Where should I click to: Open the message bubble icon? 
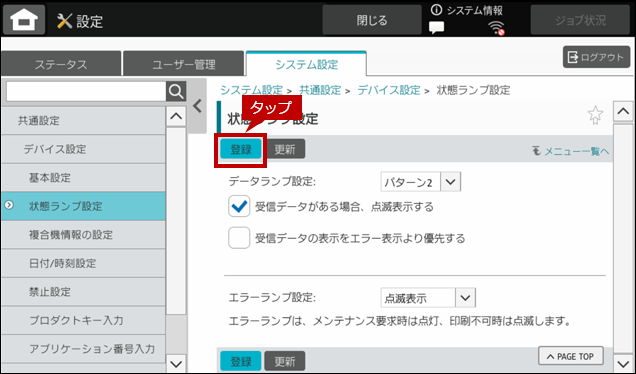pyautogui.click(x=436, y=28)
